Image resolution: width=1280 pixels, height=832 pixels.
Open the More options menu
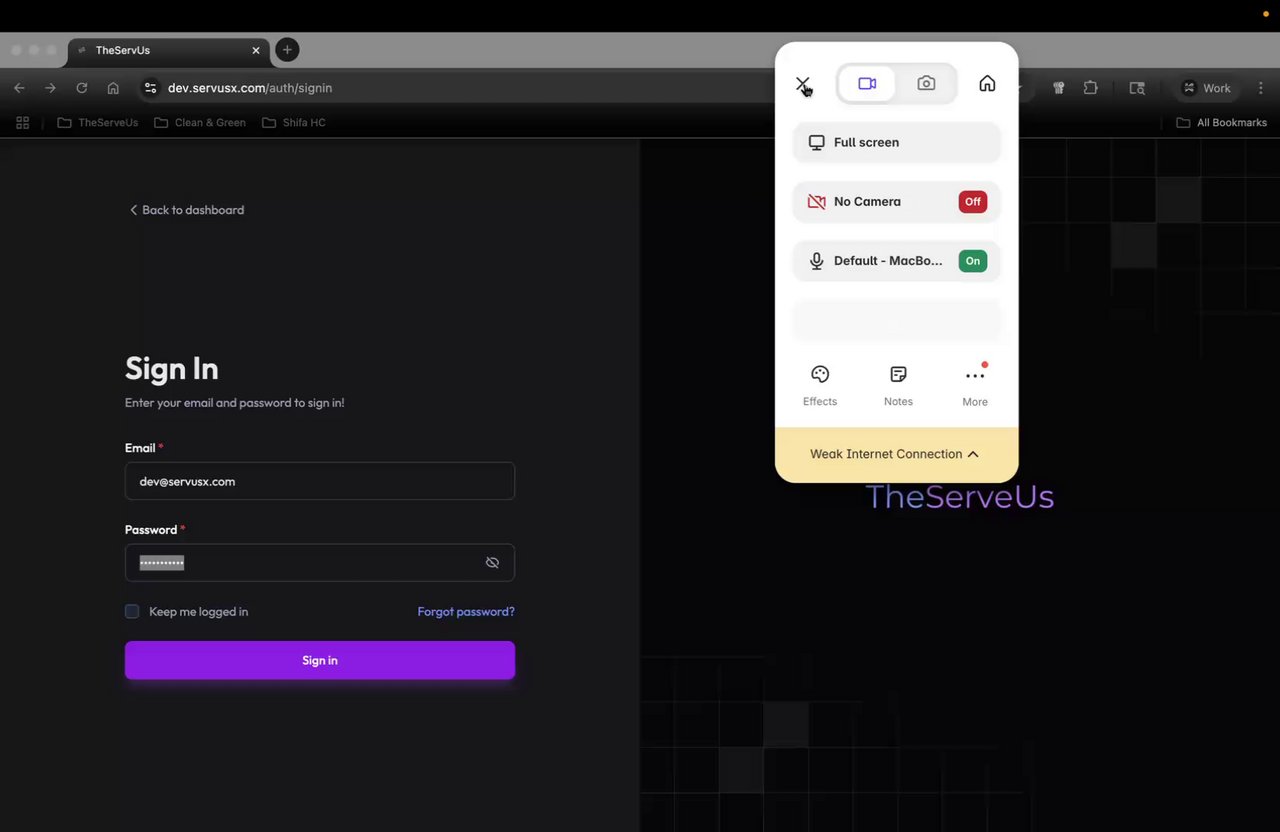coord(975,386)
